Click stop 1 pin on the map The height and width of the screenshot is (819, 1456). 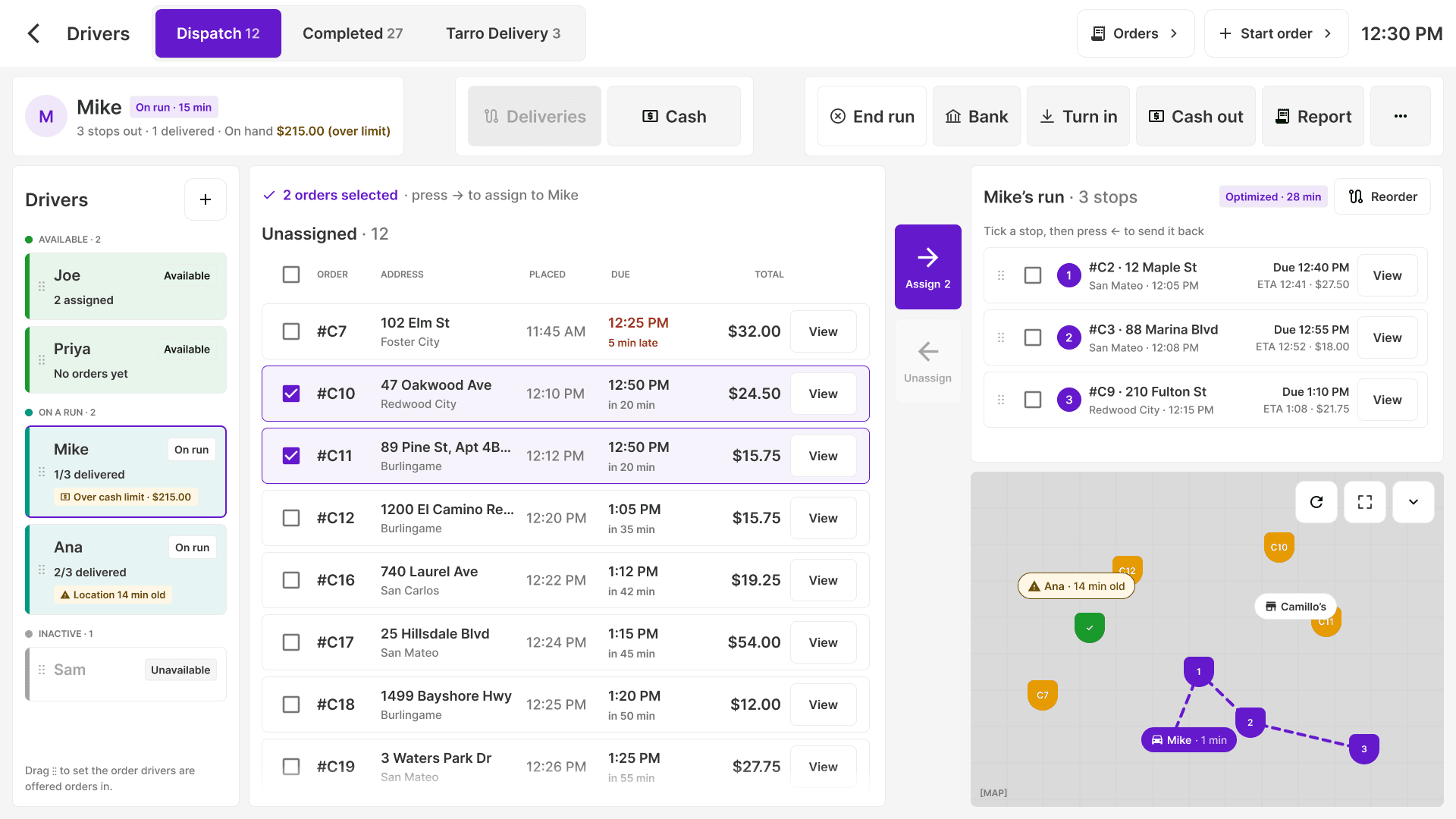1199,671
